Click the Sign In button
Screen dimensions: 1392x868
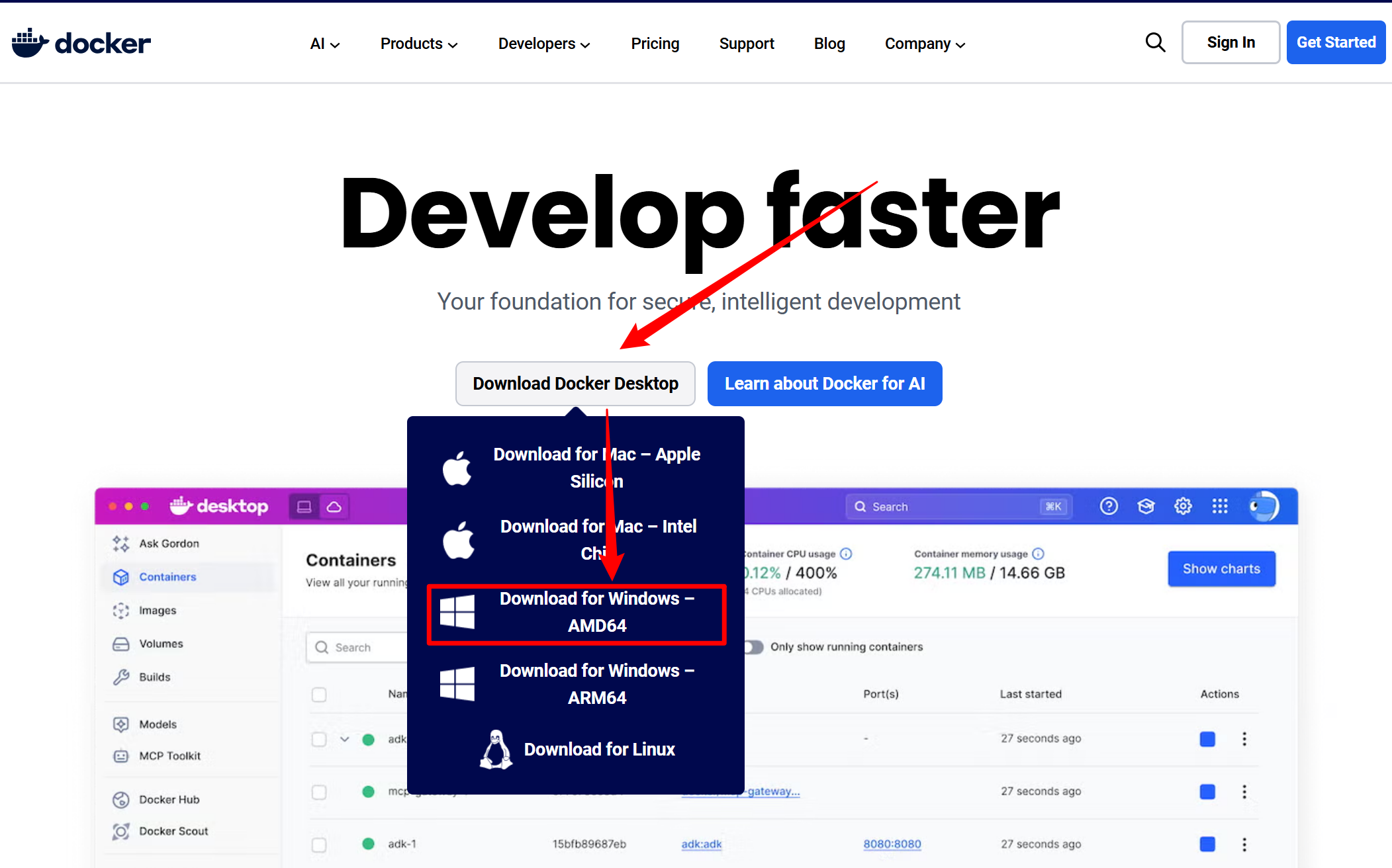(1230, 42)
